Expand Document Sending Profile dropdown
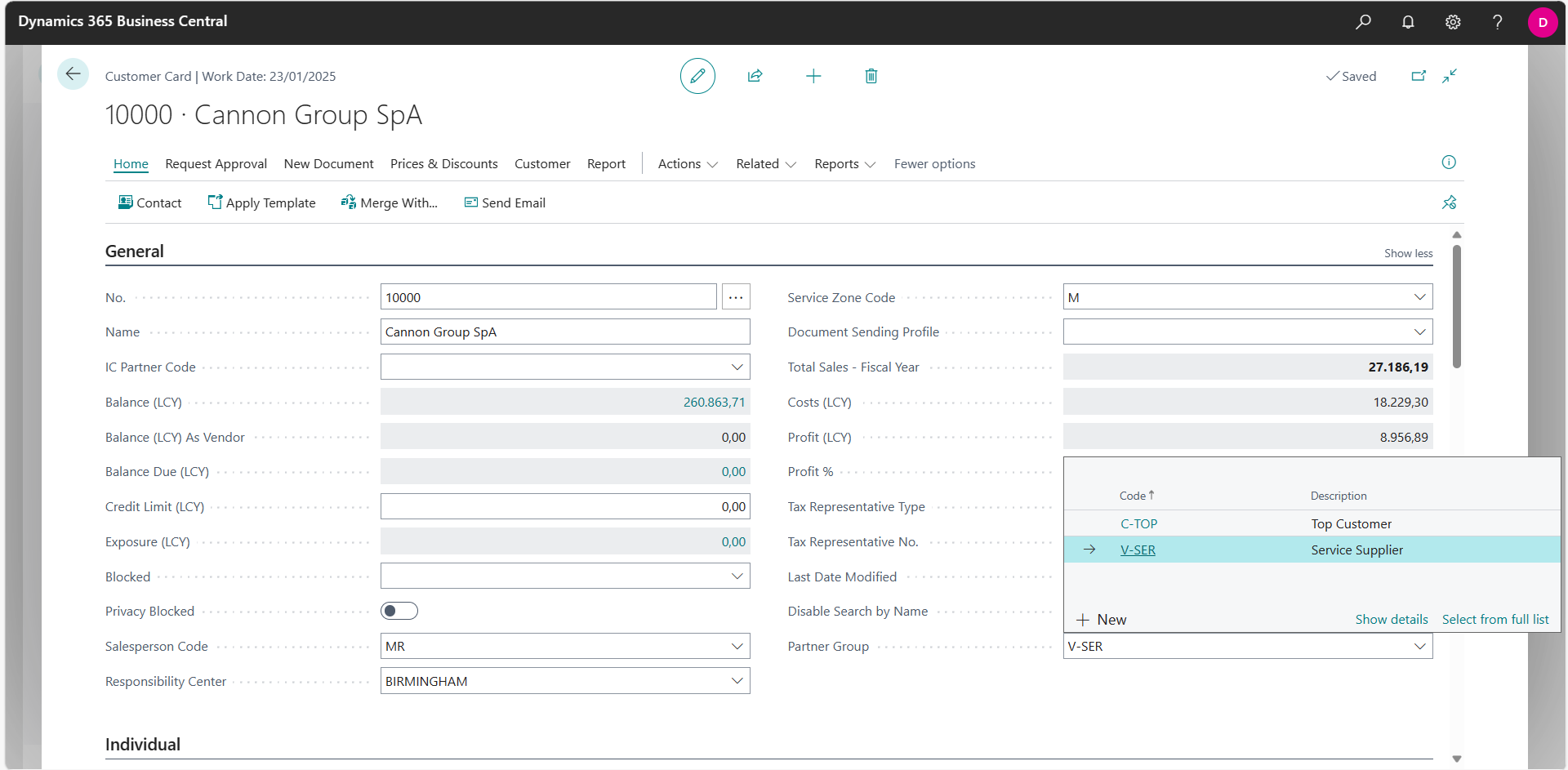 click(x=1419, y=332)
